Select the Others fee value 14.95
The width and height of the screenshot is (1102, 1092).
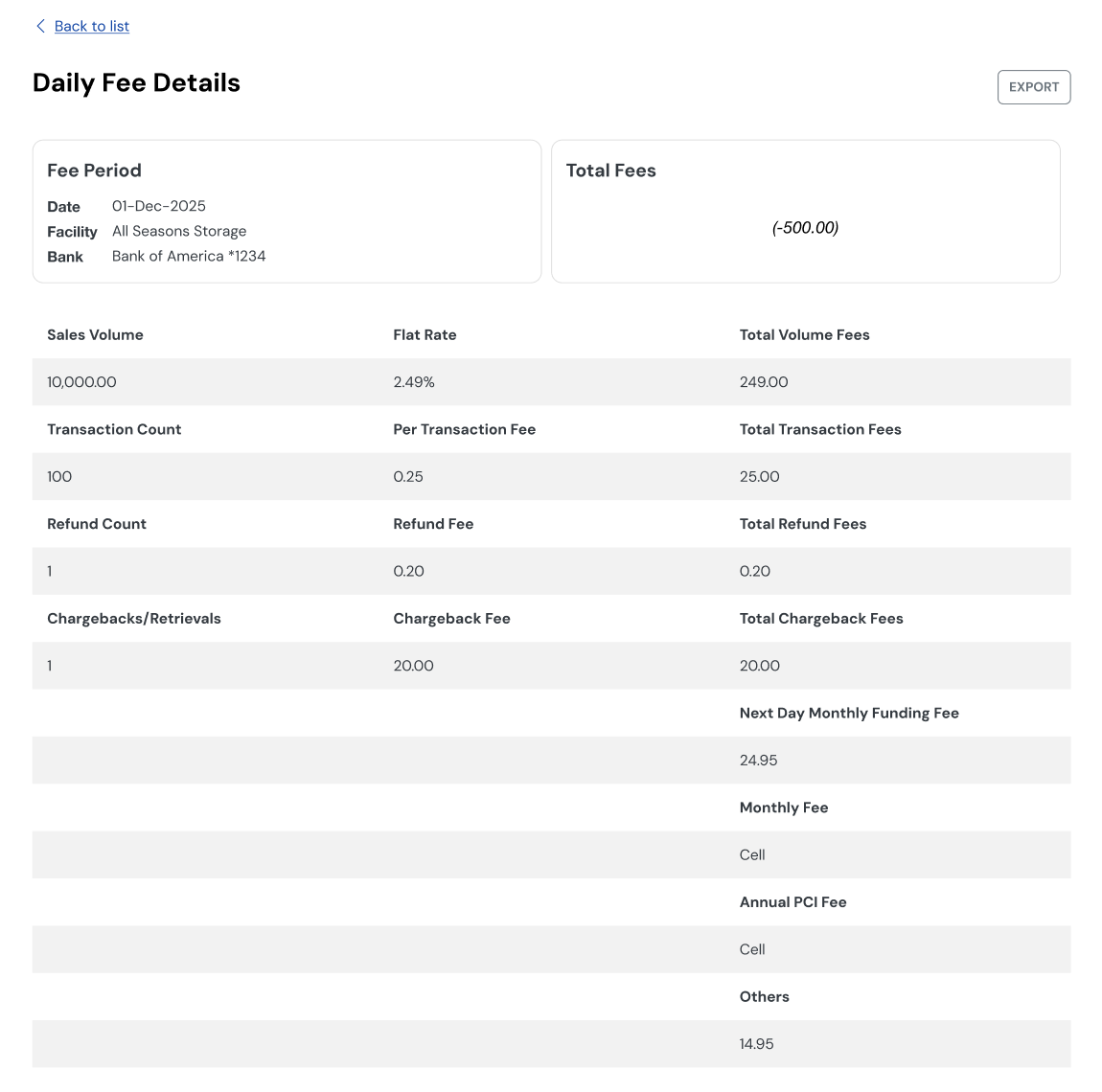pyautogui.click(x=756, y=1044)
